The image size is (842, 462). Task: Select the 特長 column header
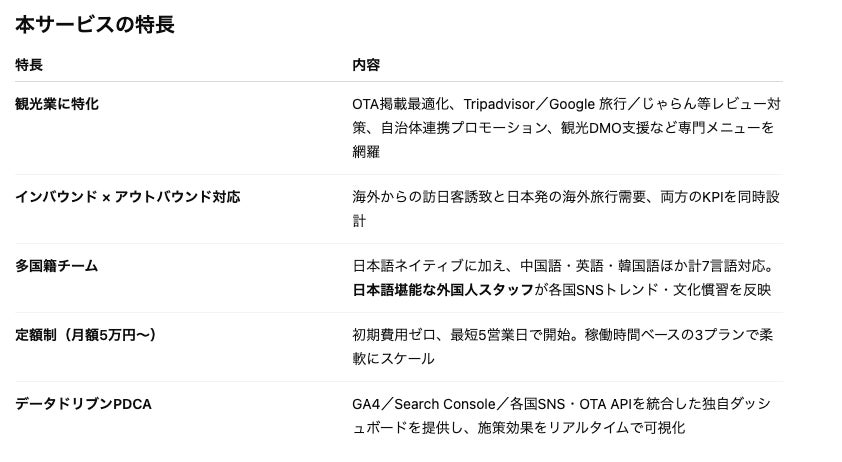pyautogui.click(x=29, y=66)
